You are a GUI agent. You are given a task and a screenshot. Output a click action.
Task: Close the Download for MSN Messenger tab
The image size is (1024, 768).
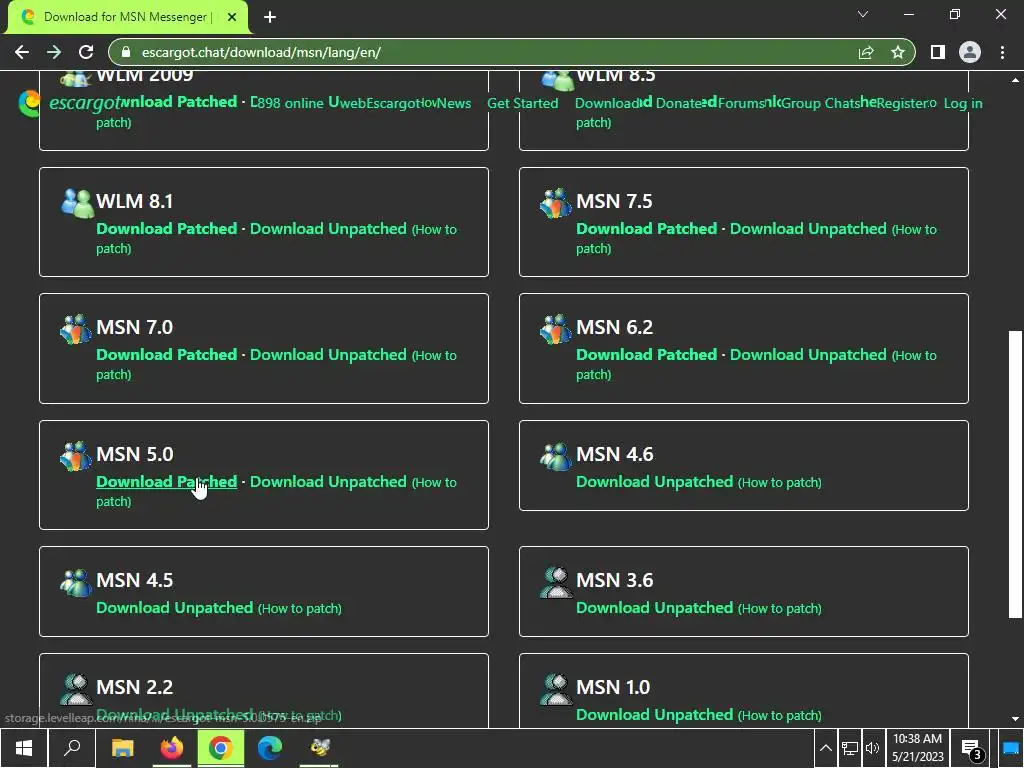[x=232, y=17]
